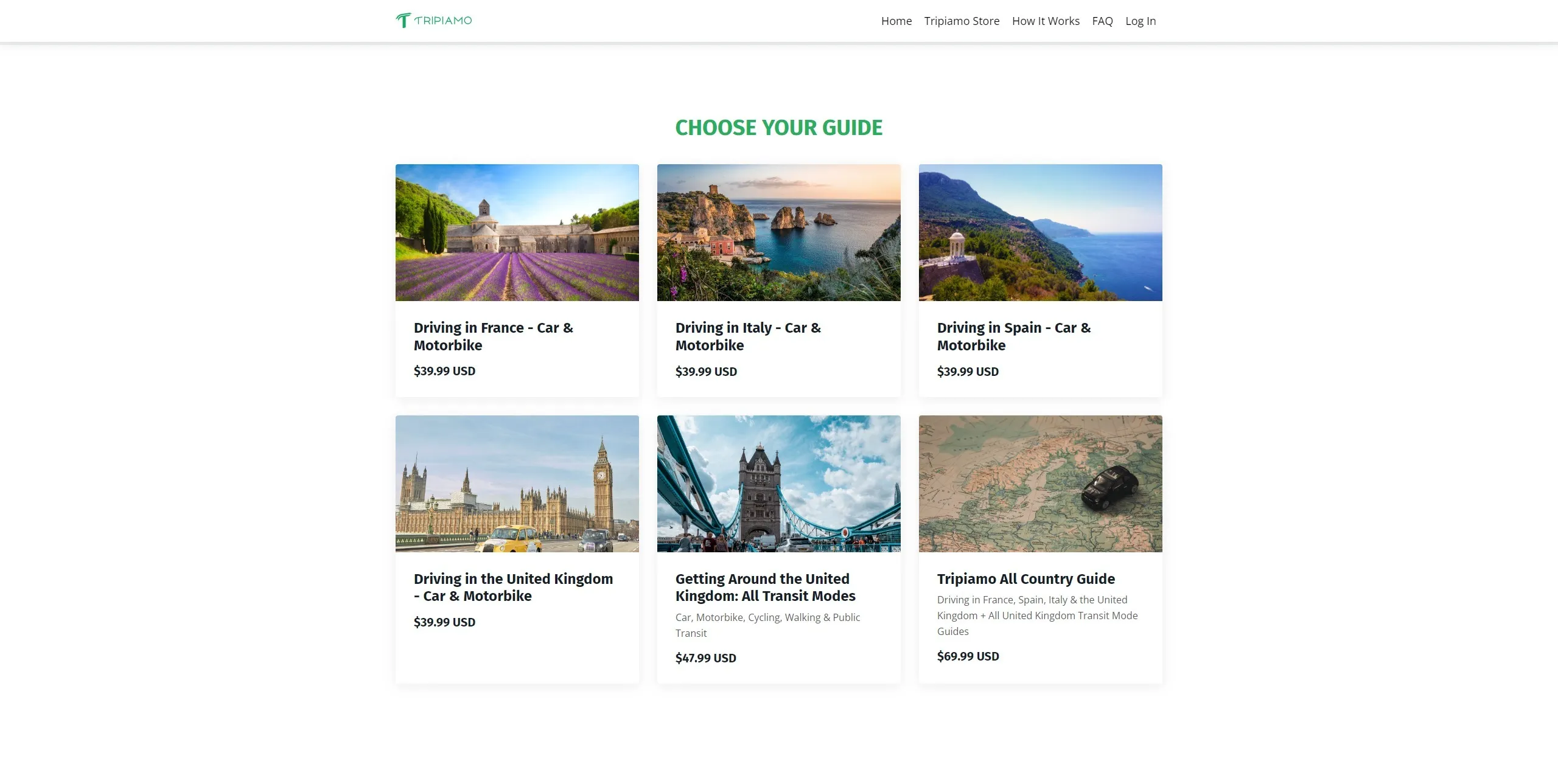Click the $39.99 USD price under Spain guide

point(968,372)
